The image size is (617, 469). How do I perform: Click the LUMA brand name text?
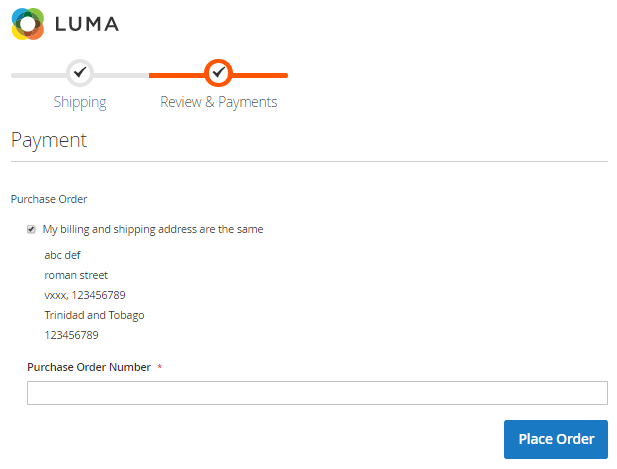point(87,24)
